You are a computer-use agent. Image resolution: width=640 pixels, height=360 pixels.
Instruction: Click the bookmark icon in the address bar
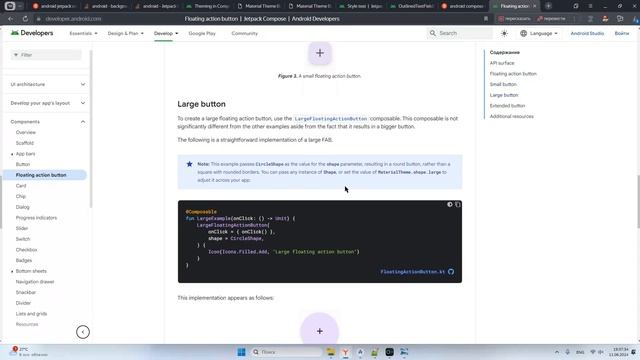pos(486,19)
